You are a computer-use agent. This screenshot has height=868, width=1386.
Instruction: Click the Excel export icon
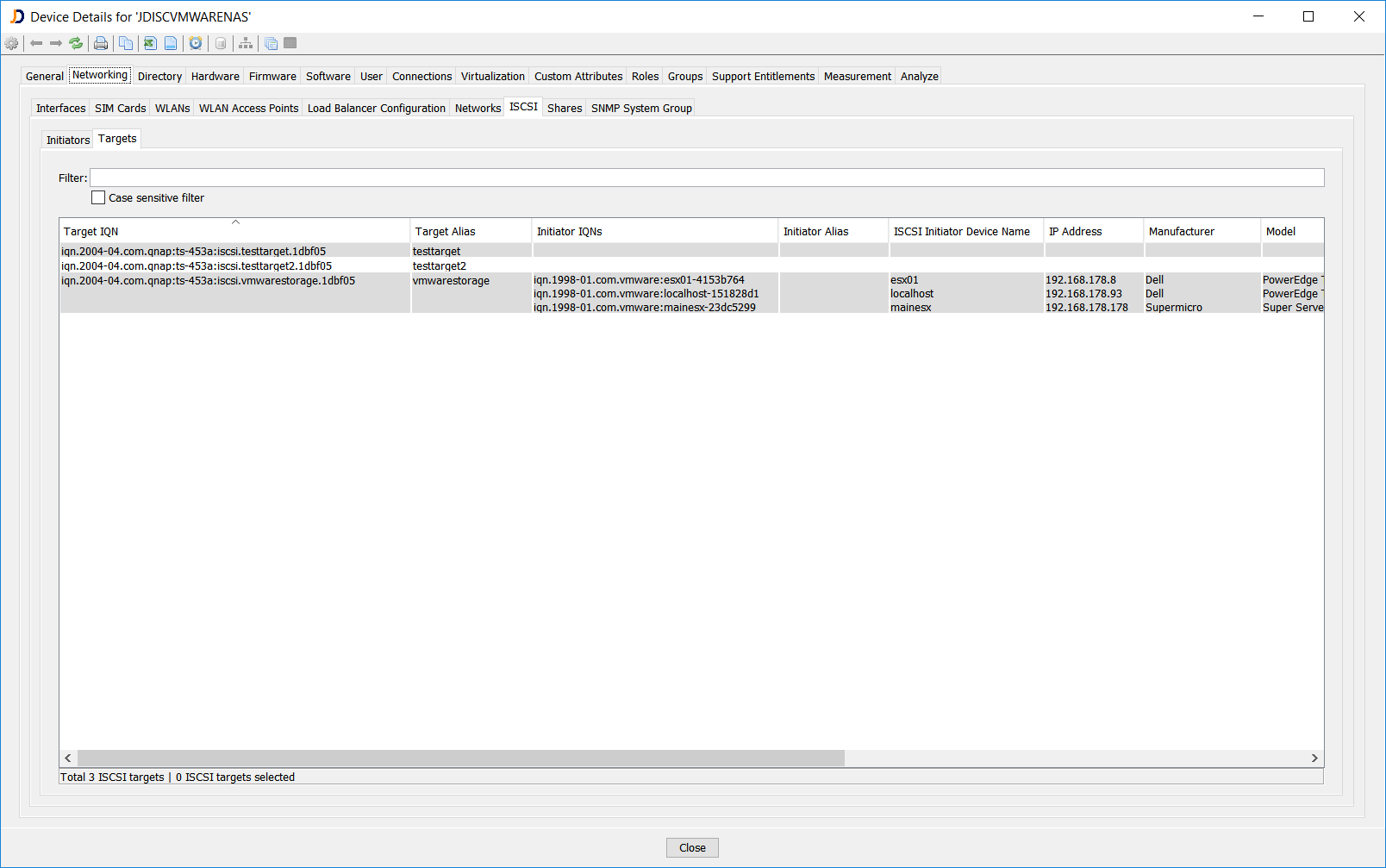[150, 43]
